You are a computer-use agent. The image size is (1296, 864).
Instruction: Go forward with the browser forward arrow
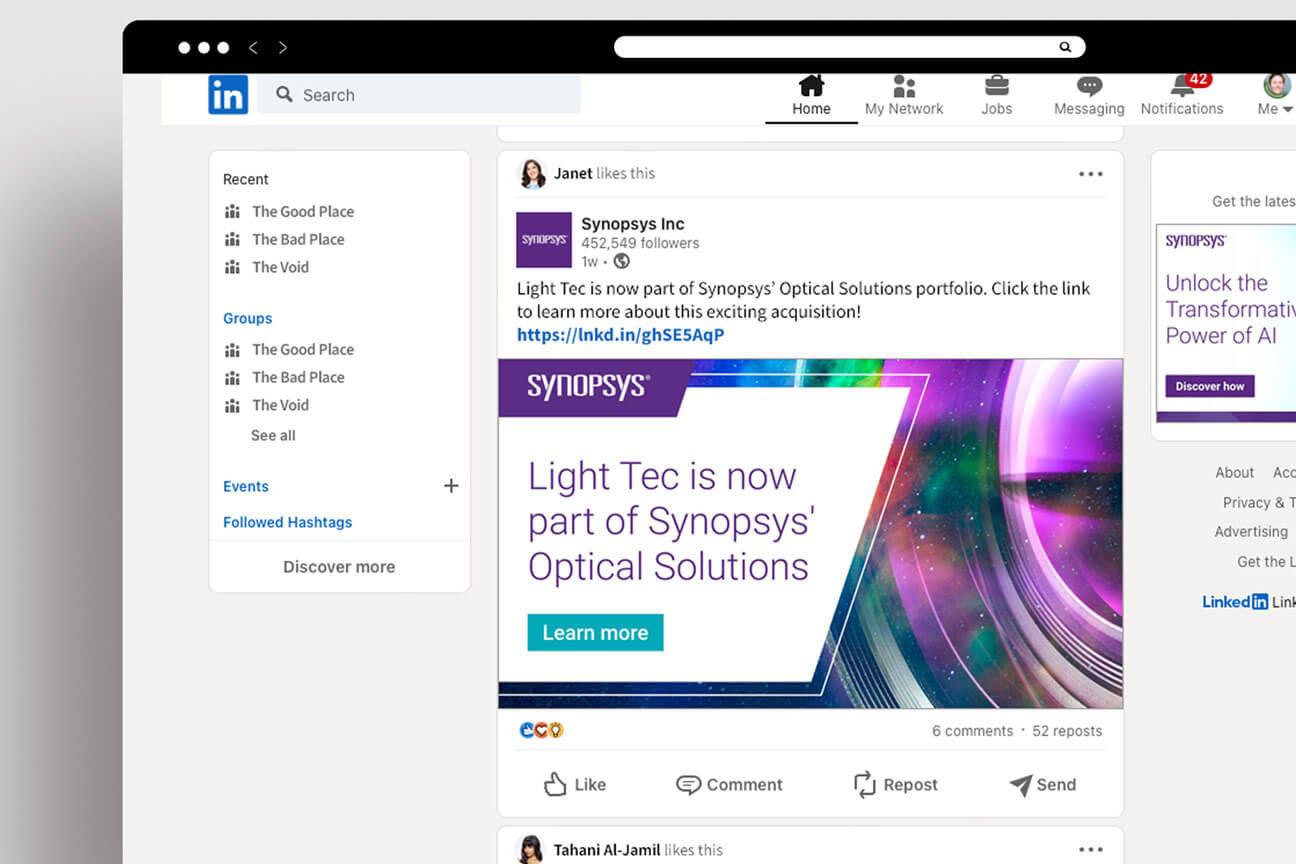283,47
